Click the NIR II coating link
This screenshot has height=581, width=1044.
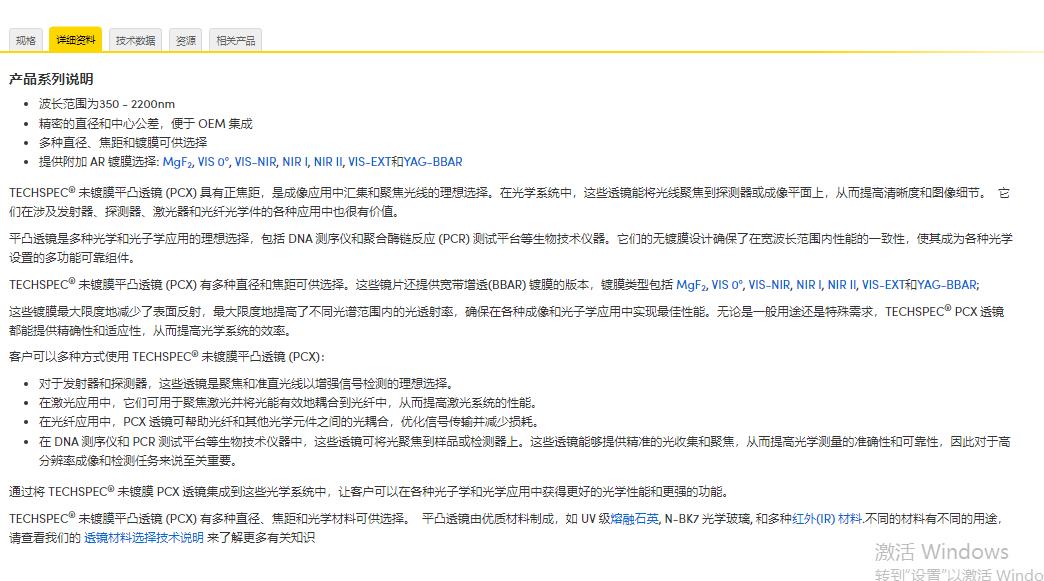coord(326,161)
